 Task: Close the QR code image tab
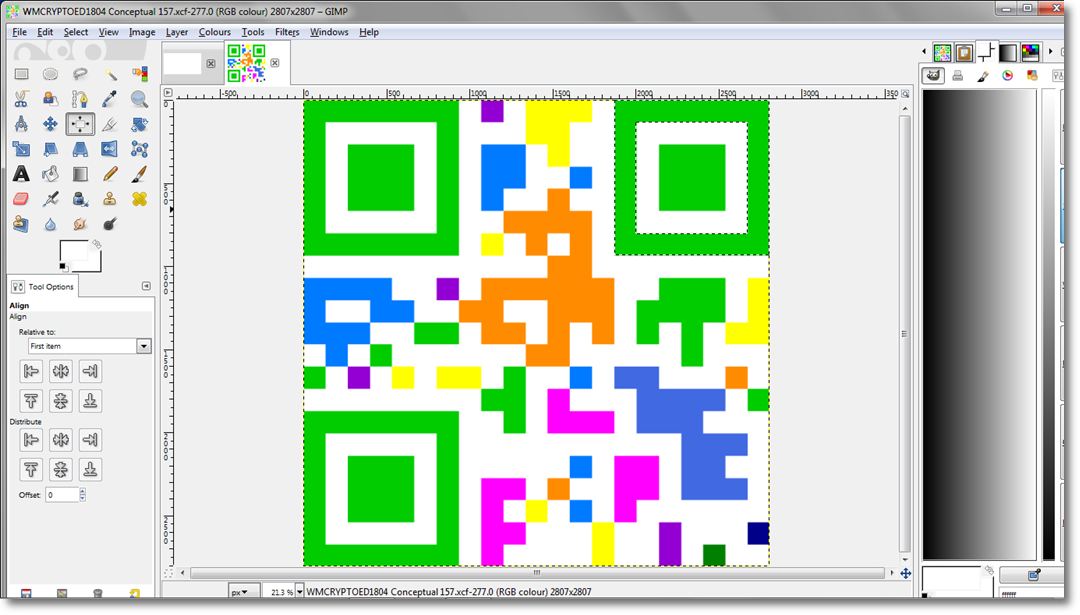[275, 63]
